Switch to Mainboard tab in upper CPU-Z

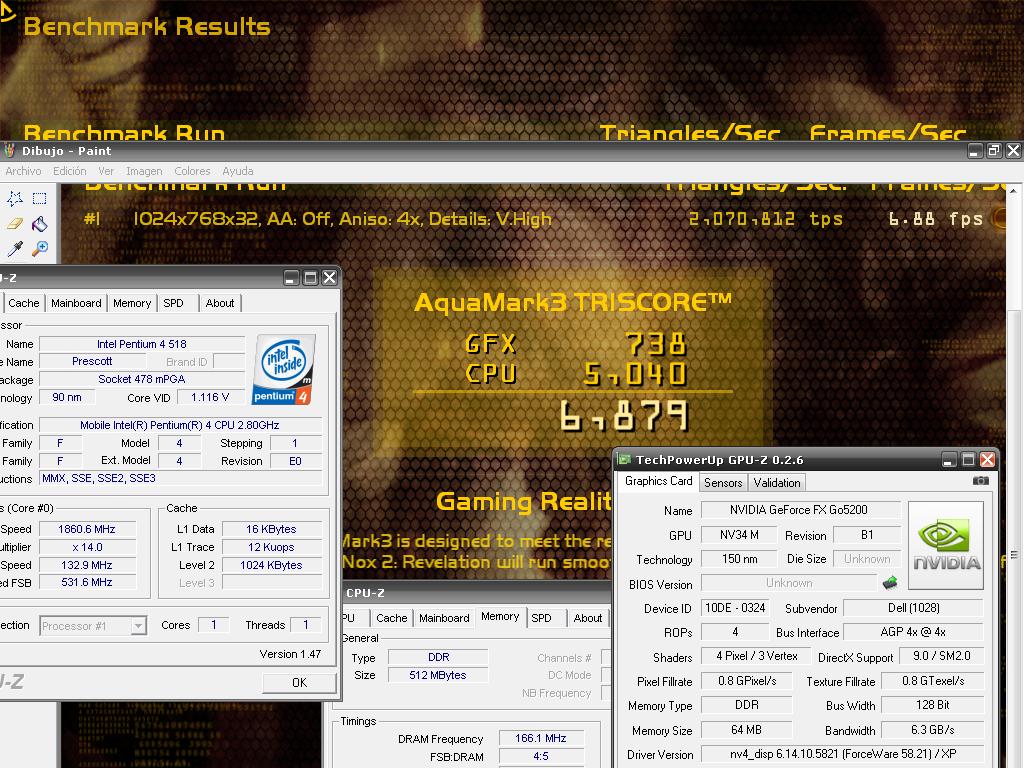[76, 303]
